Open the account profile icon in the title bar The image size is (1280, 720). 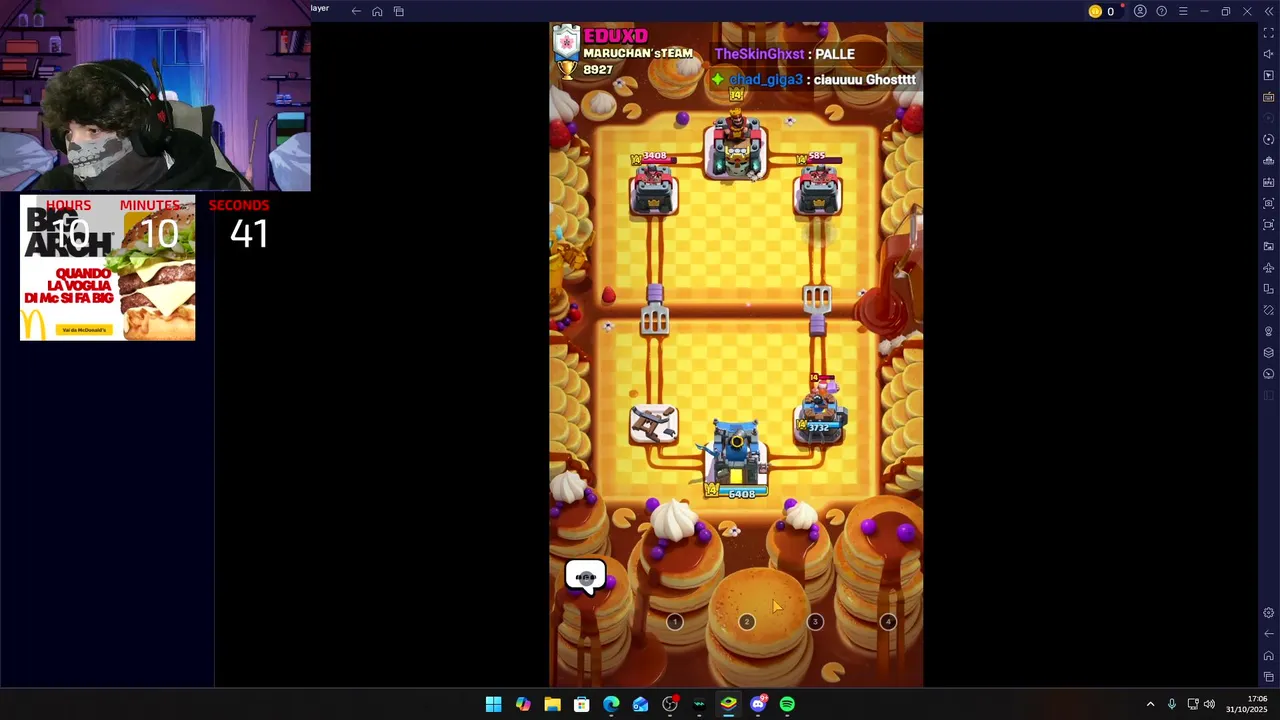[x=1140, y=11]
